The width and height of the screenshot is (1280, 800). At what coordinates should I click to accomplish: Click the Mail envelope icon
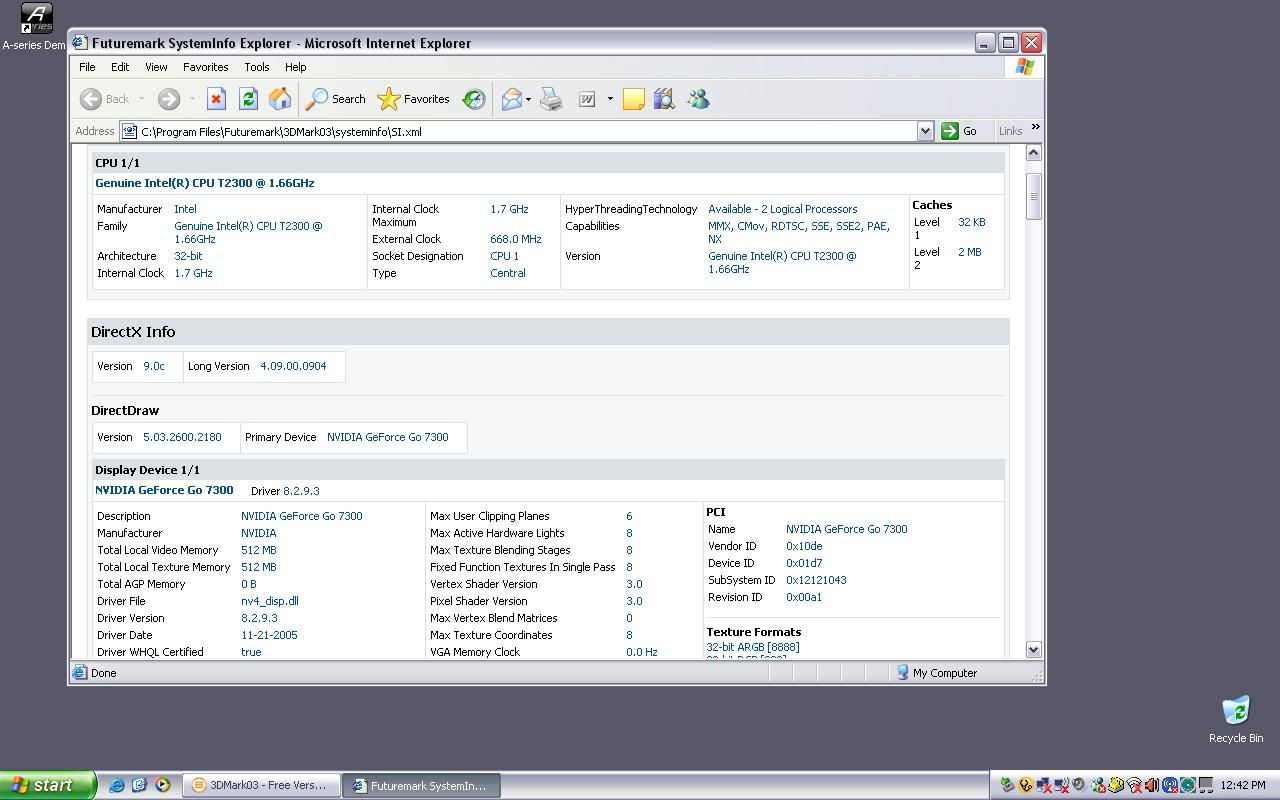coord(511,99)
